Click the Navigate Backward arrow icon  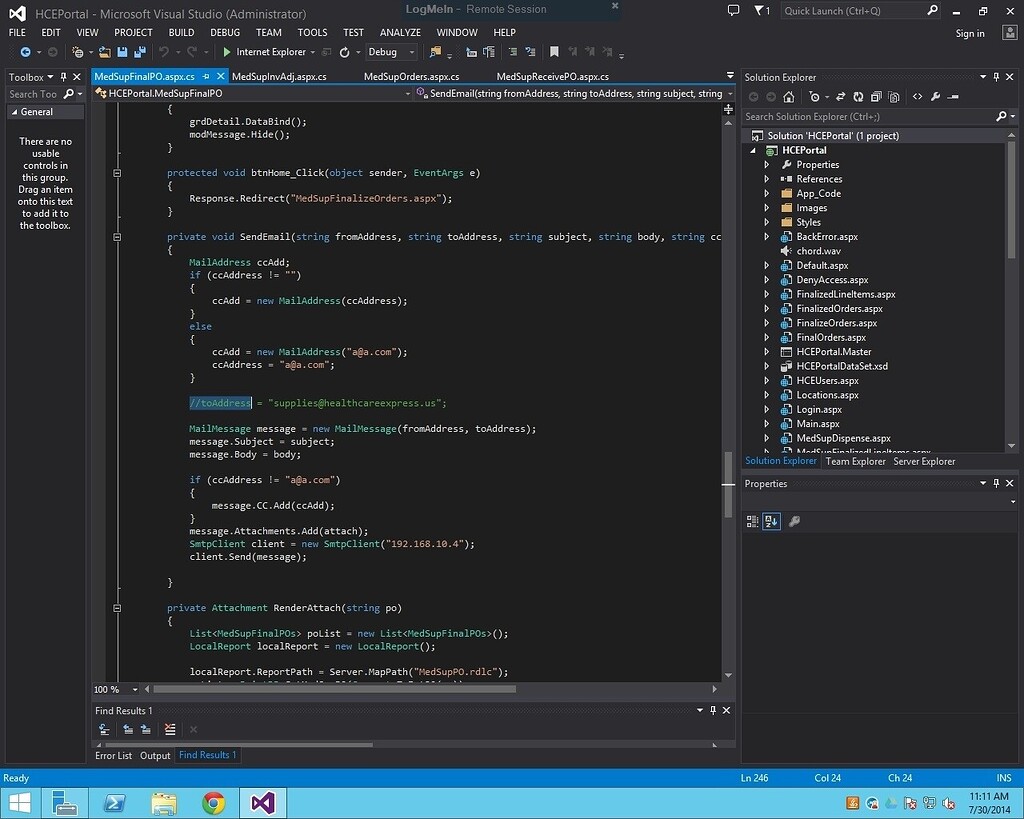tap(26, 52)
